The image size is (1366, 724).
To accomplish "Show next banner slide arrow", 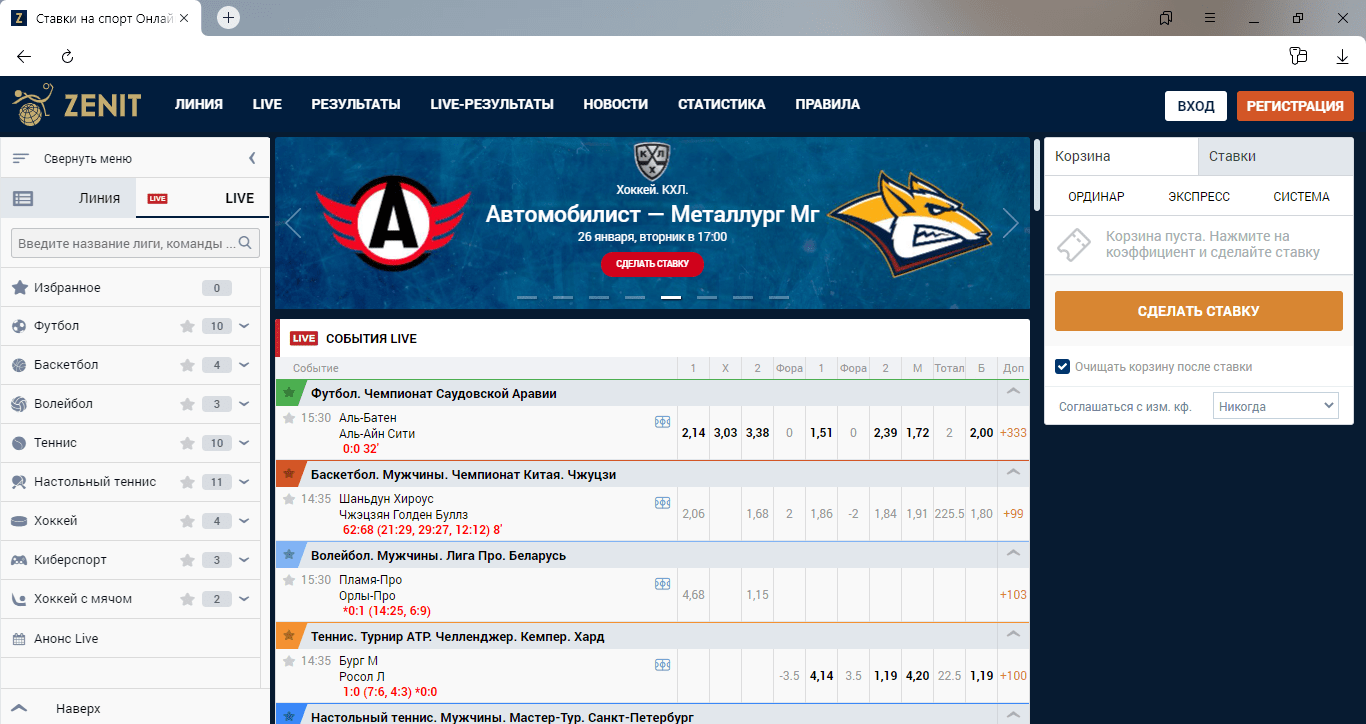I will [x=1011, y=223].
